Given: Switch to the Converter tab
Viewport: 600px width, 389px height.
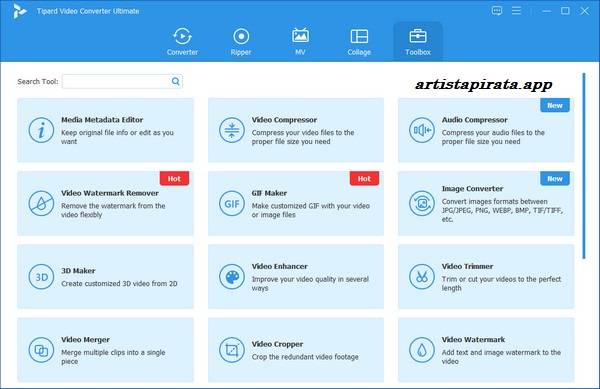Looking at the screenshot, I should [x=182, y=41].
